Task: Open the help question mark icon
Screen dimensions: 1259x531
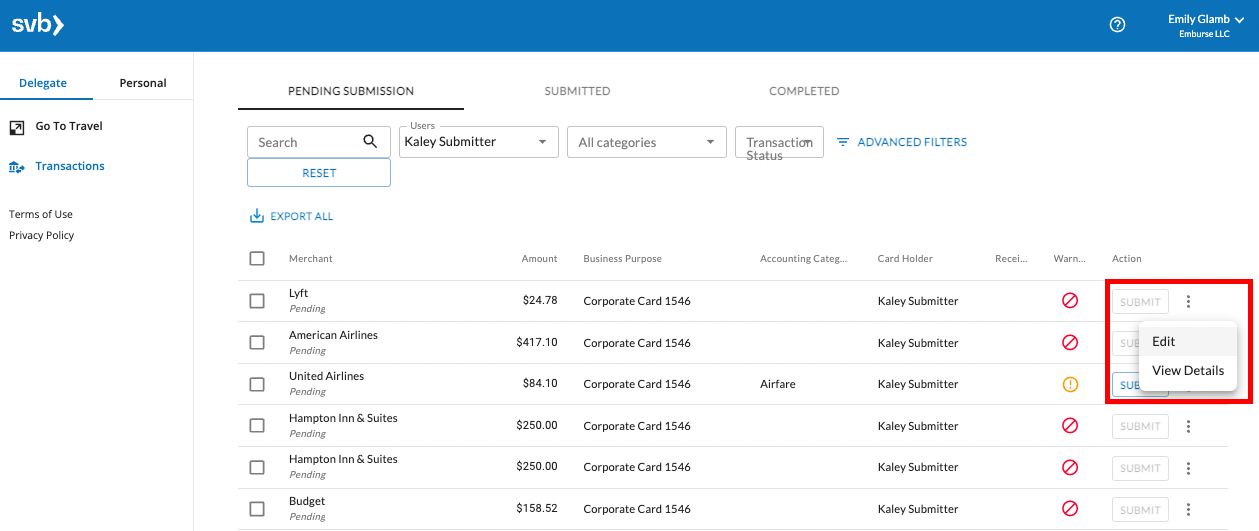Action: tap(1118, 25)
